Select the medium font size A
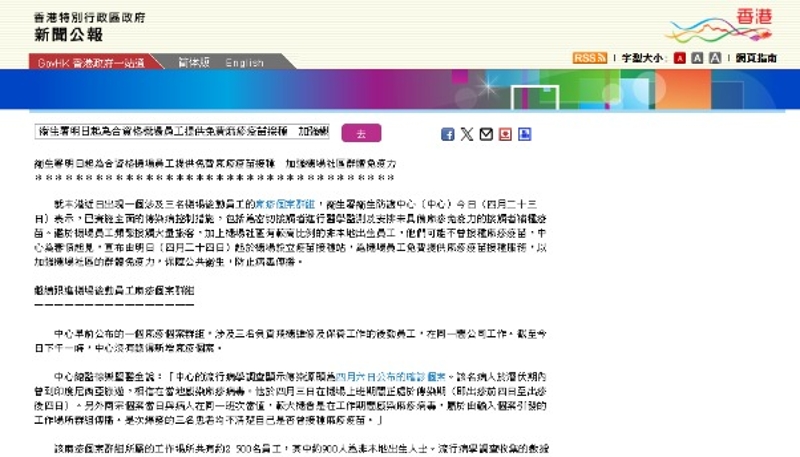 [x=698, y=58]
